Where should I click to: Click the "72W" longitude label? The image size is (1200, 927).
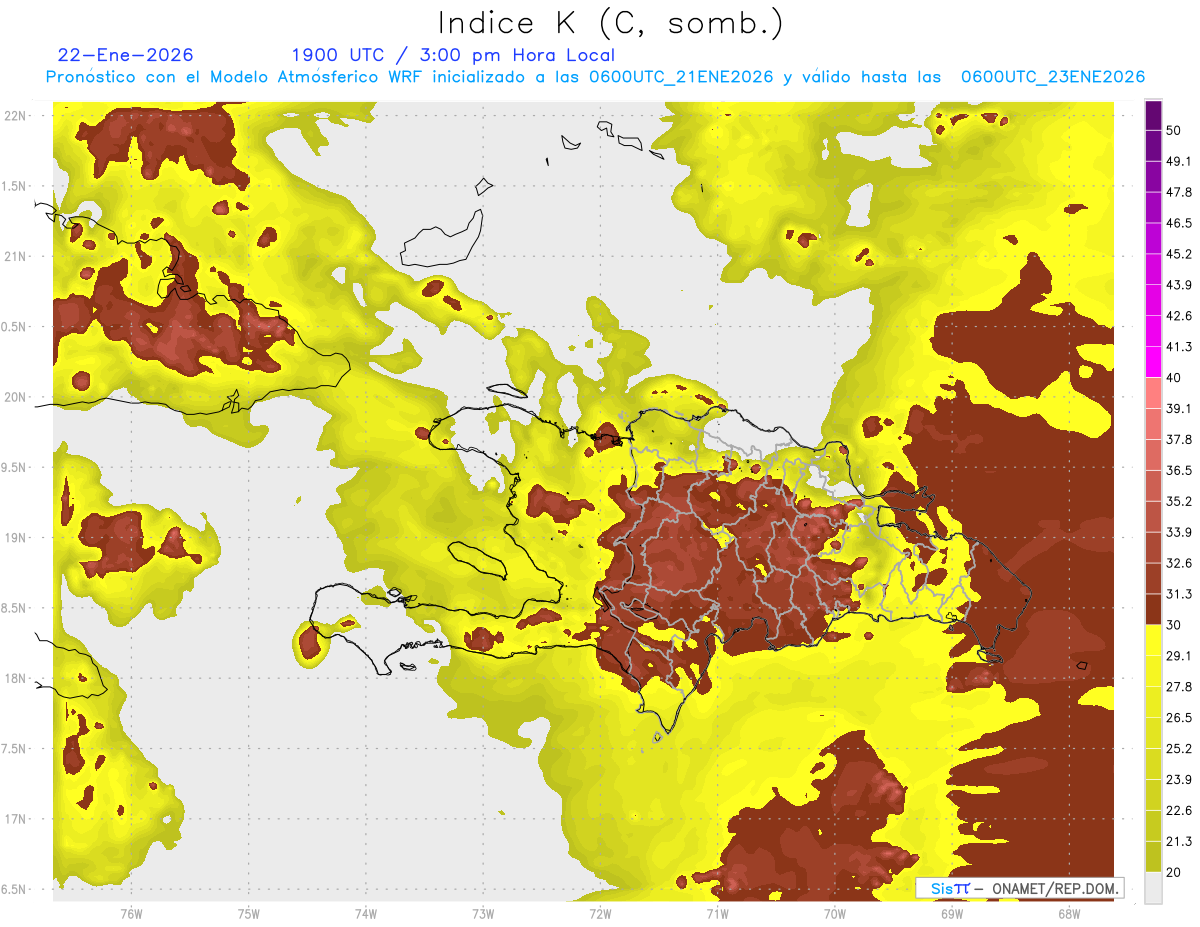600,914
